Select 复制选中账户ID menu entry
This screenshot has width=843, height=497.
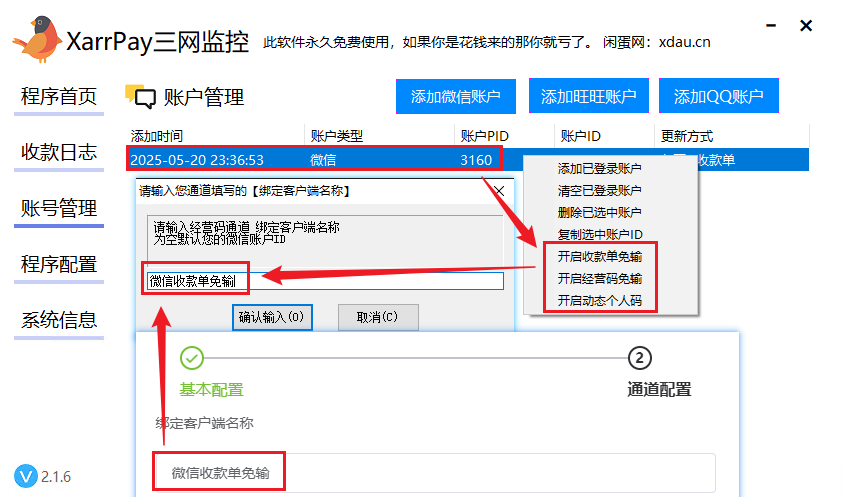(600, 235)
